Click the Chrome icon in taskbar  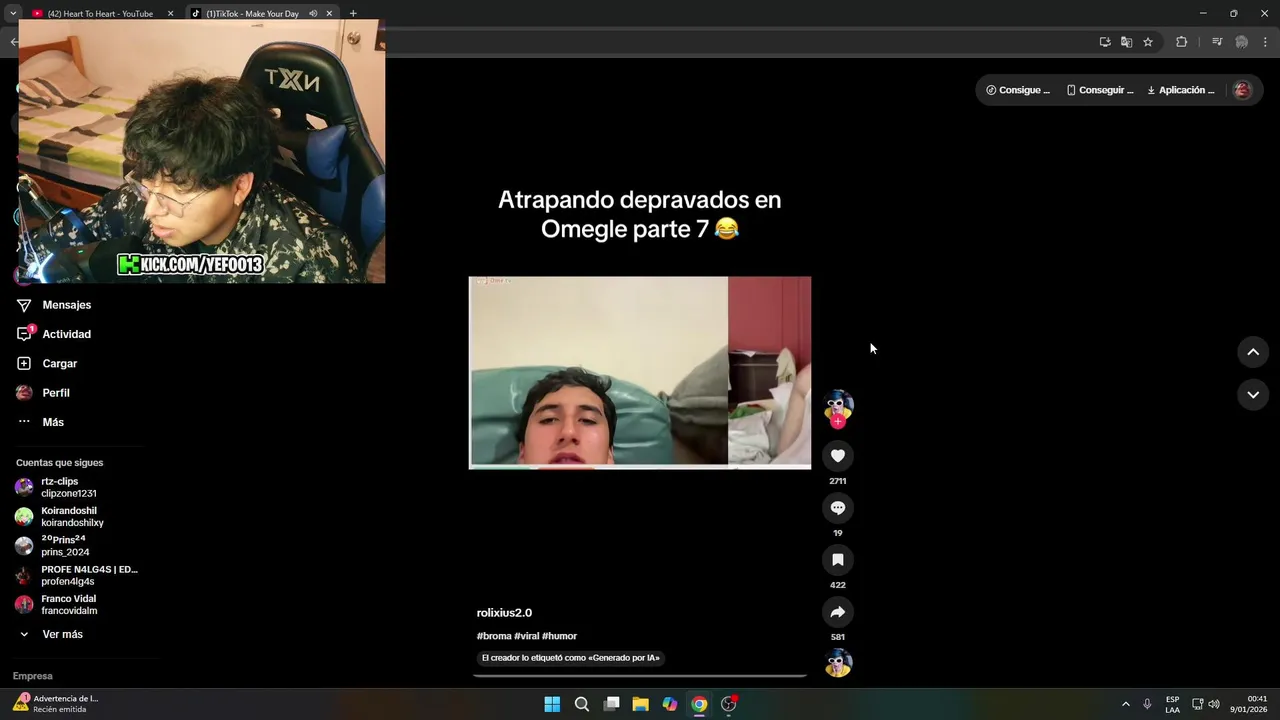click(x=699, y=704)
